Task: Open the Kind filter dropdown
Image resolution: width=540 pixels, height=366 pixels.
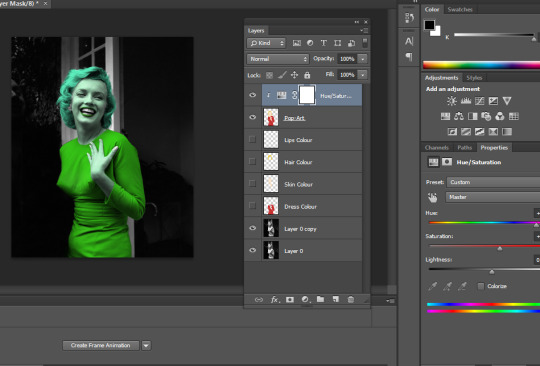Action: click(266, 43)
